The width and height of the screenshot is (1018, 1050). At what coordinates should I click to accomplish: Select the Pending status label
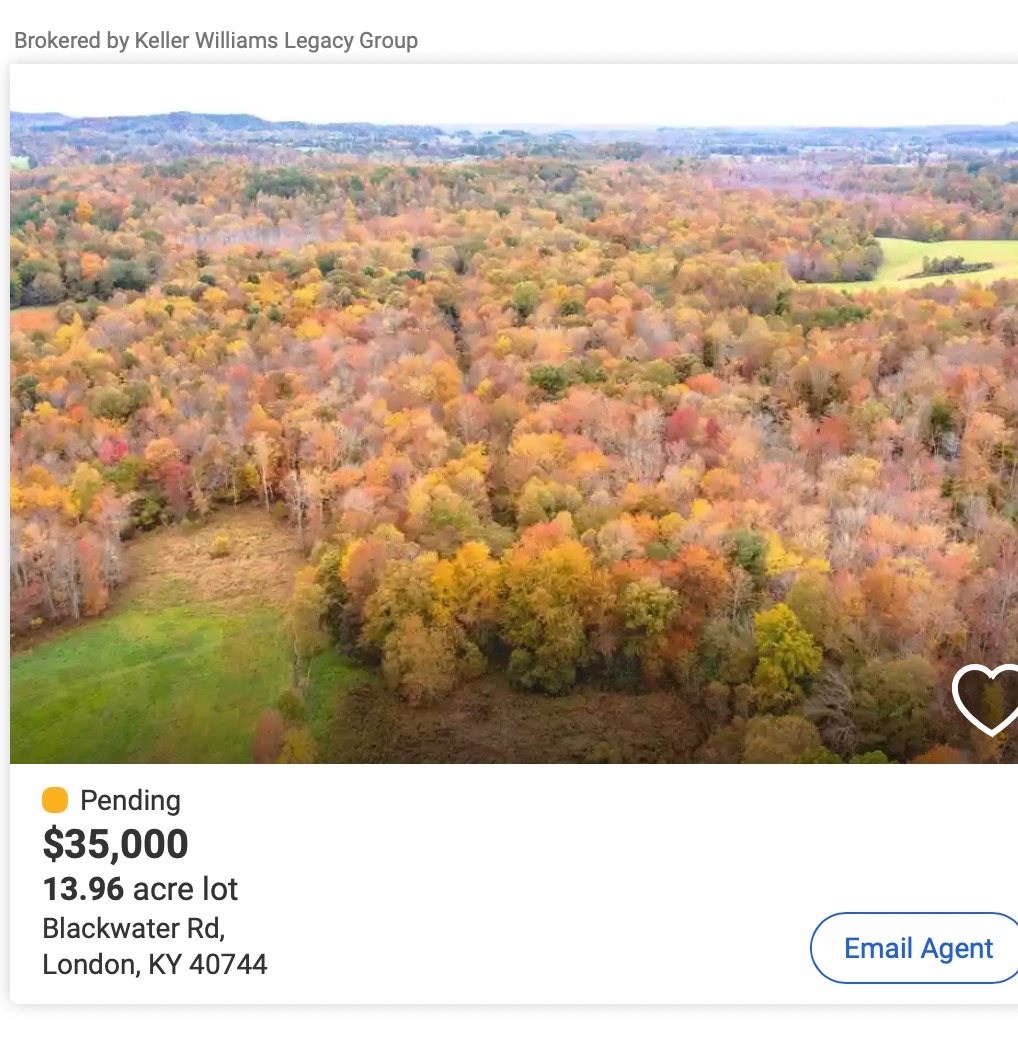[130, 800]
